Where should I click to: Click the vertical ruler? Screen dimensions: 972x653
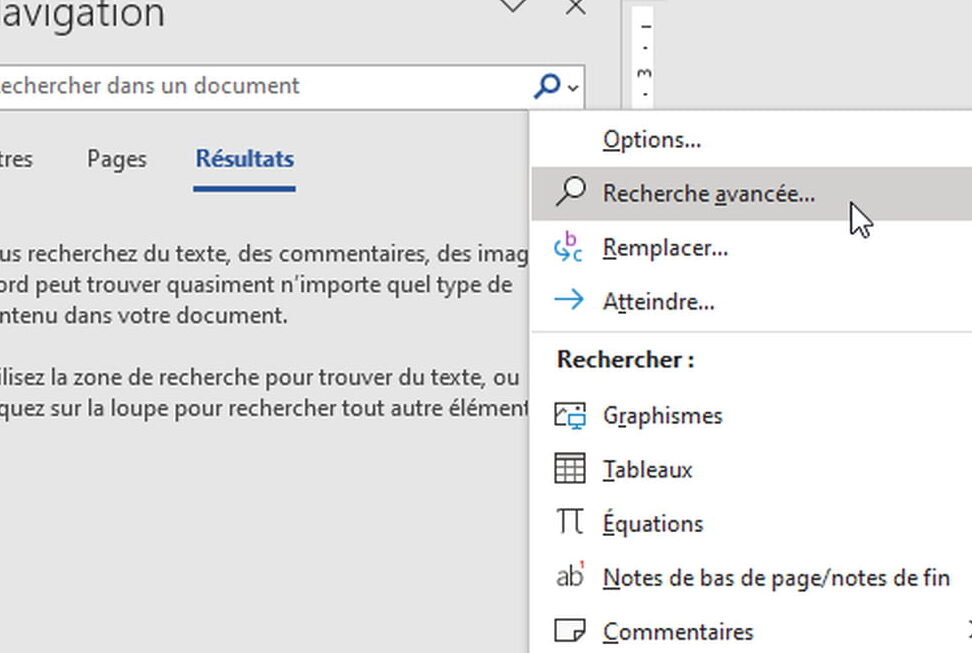[x=645, y=57]
